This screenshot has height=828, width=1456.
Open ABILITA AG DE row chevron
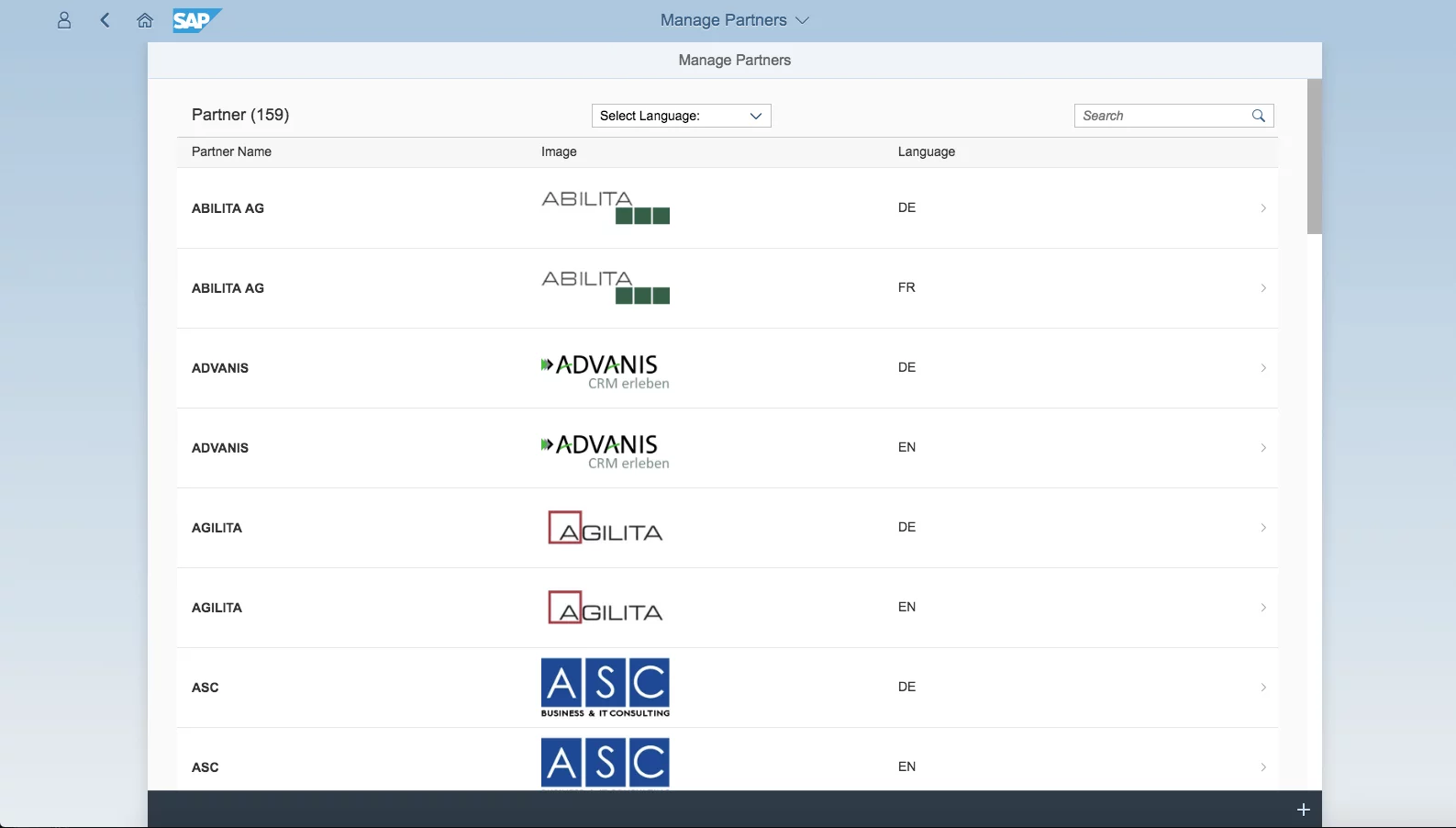(x=1263, y=208)
